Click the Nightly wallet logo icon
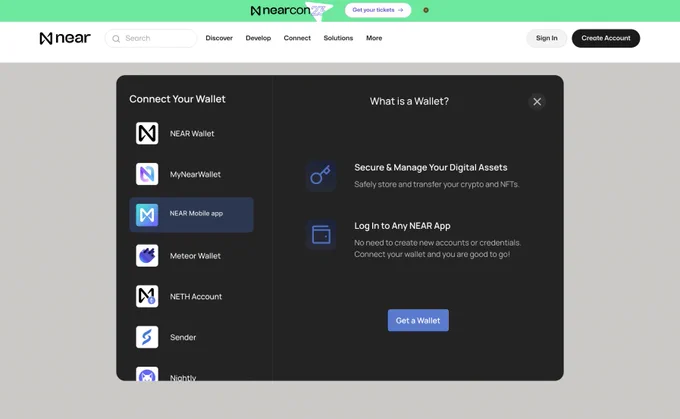 [x=147, y=374]
